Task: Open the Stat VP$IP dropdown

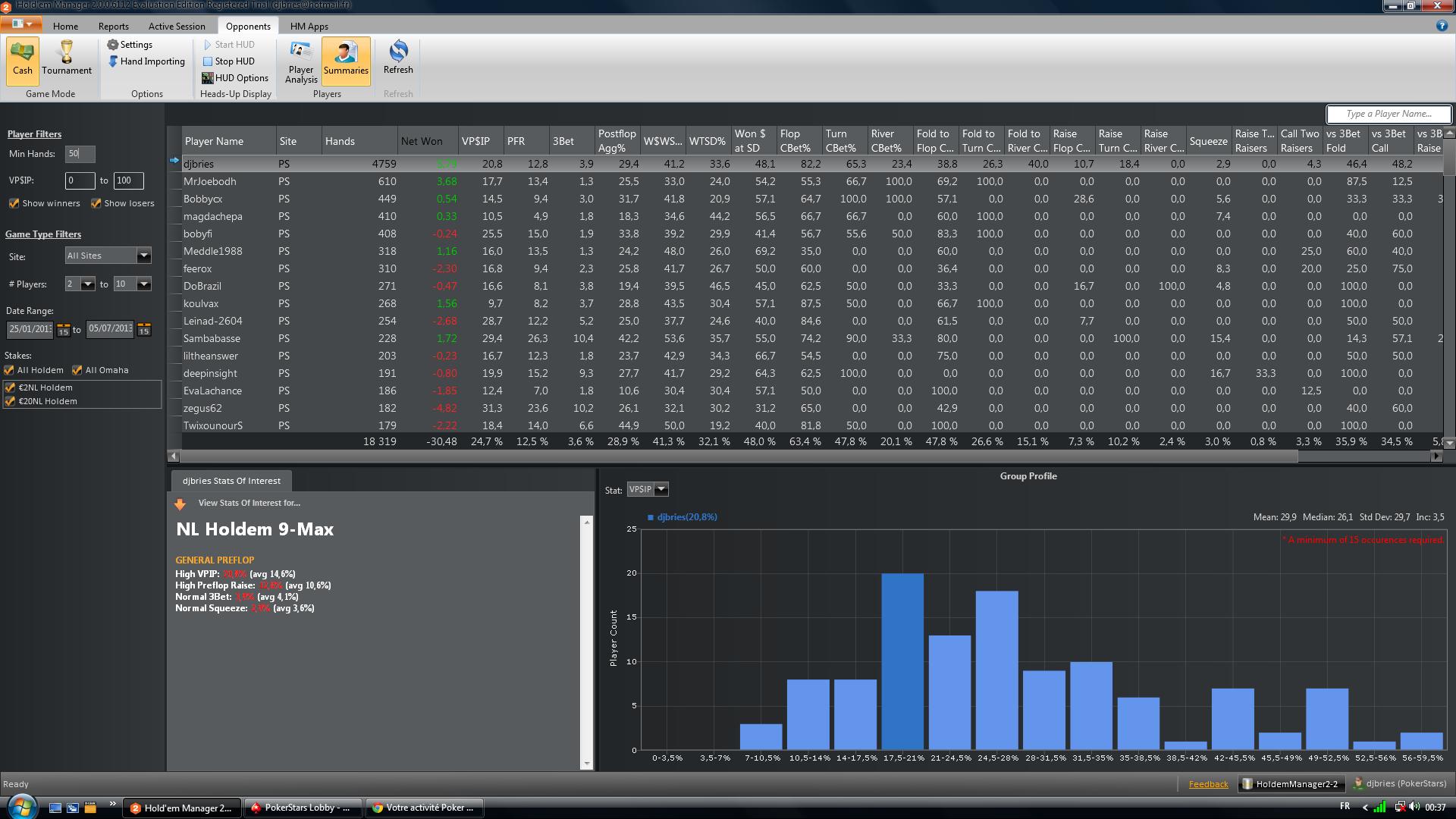Action: coord(661,490)
